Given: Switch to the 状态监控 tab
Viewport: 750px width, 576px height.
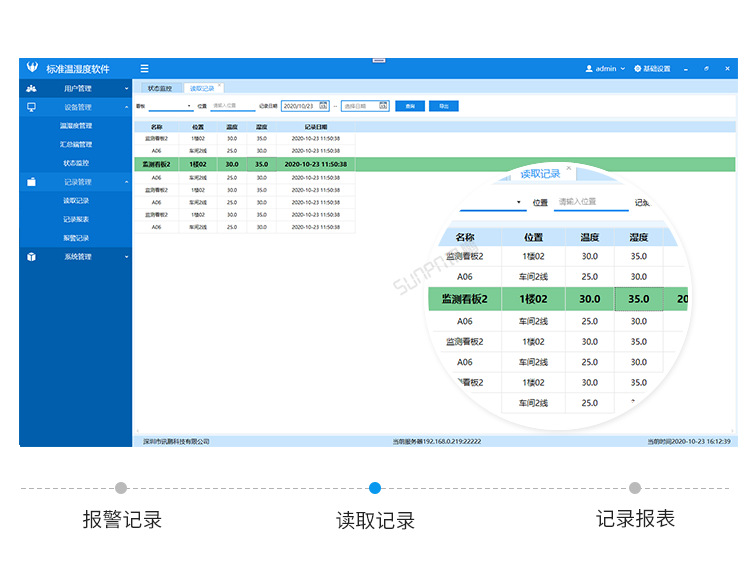Looking at the screenshot, I should tap(160, 89).
